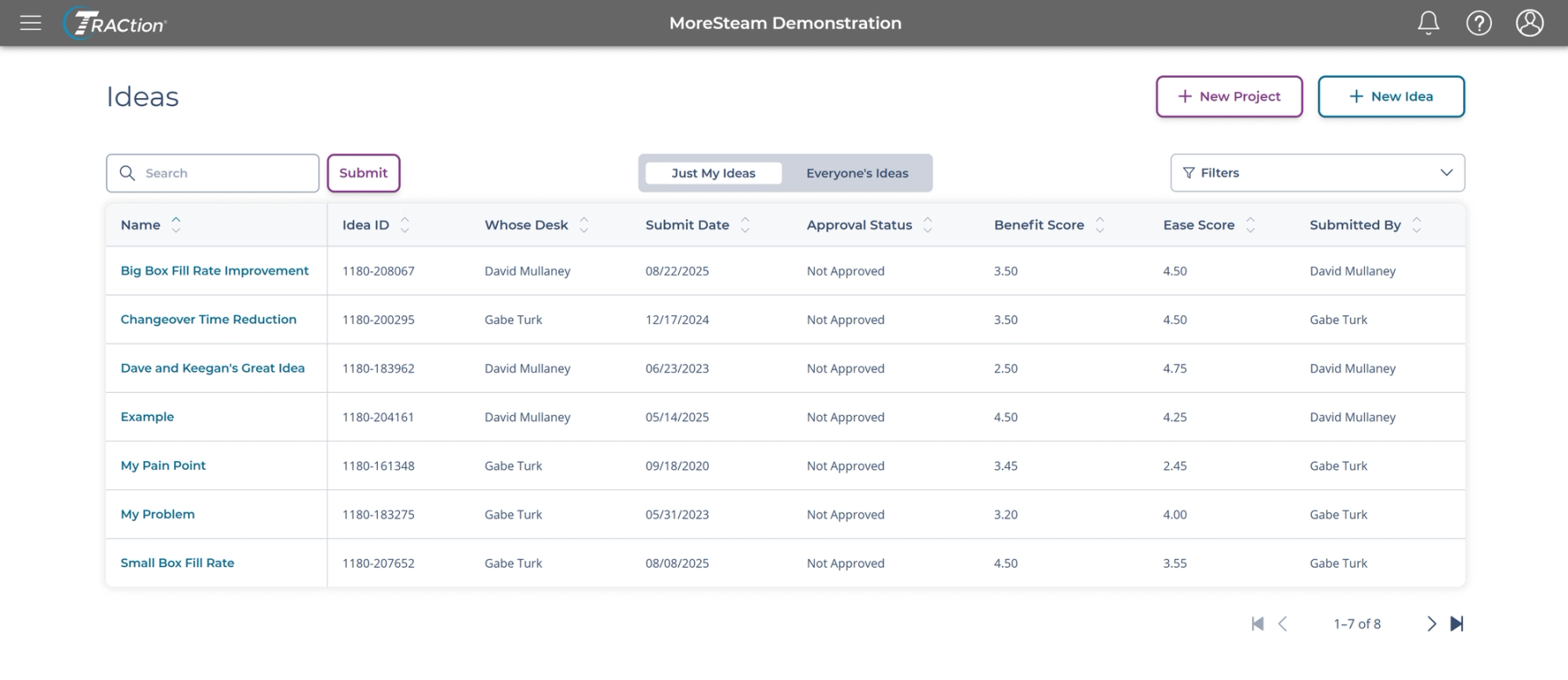Screen dimensions: 1568x680
Task: Jump to the first page icon
Action: click(x=1257, y=623)
